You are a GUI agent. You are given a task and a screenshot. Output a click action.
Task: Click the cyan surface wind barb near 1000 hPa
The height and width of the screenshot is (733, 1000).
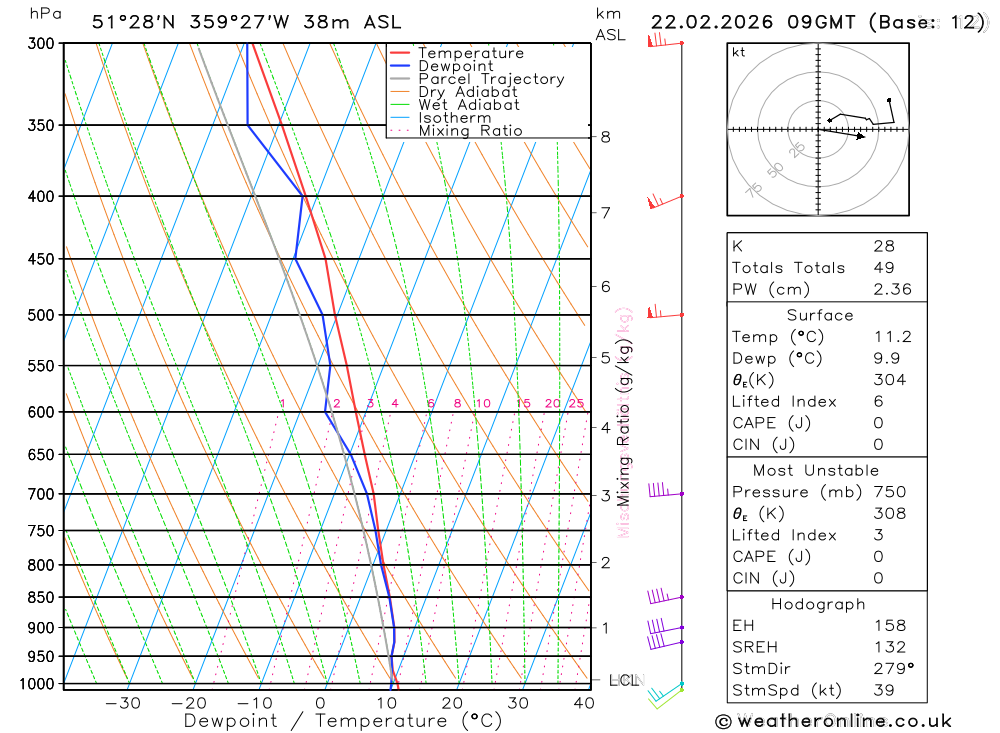pyautogui.click(x=665, y=691)
